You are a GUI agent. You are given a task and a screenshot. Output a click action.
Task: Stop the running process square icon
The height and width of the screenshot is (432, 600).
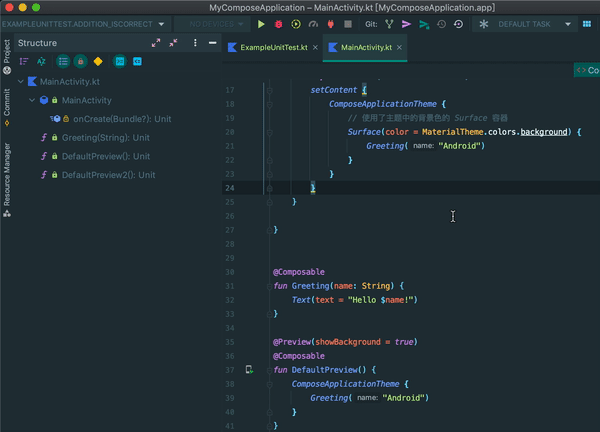click(x=348, y=24)
